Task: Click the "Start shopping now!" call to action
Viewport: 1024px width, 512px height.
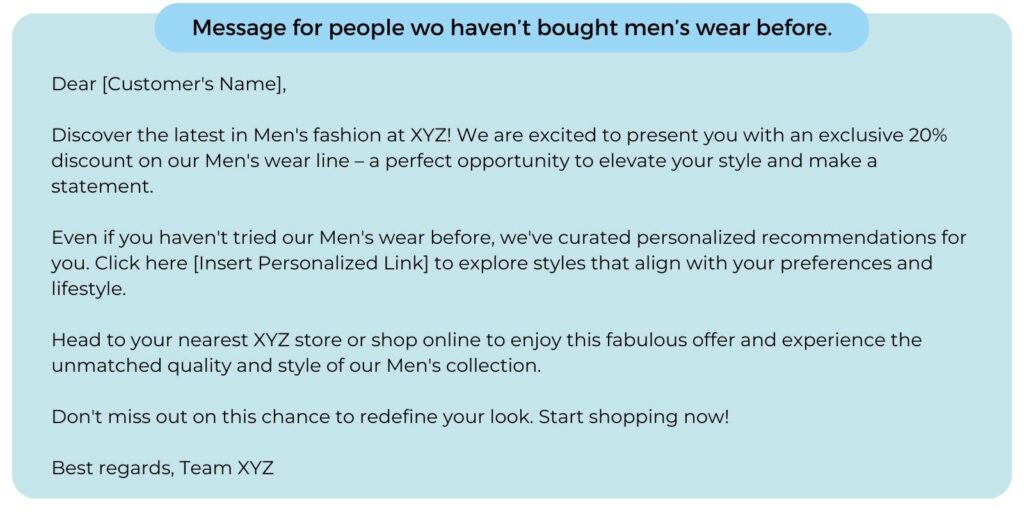Action: (x=633, y=416)
